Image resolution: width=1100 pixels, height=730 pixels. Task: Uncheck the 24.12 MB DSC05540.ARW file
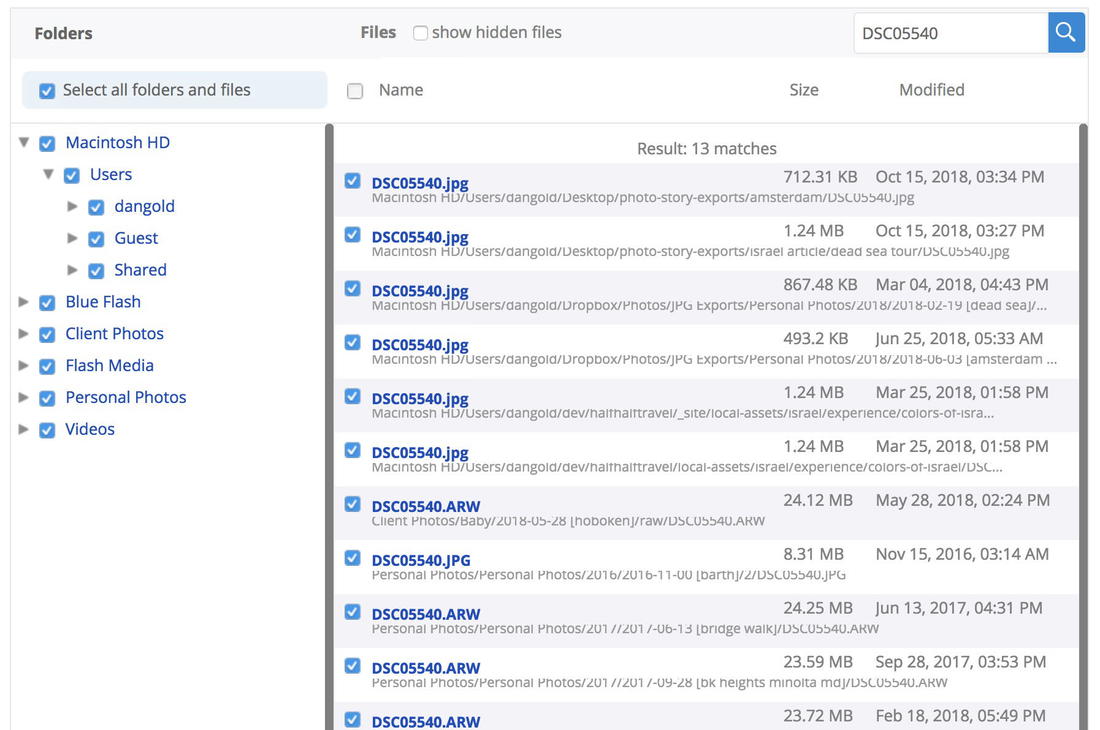coord(352,504)
